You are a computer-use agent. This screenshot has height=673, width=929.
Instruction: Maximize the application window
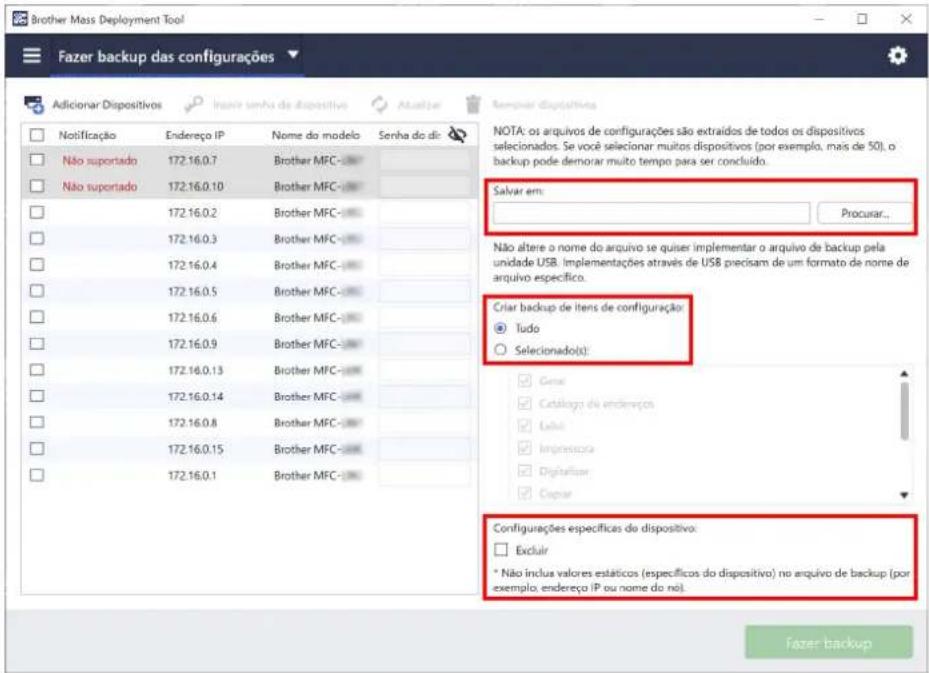click(x=862, y=19)
